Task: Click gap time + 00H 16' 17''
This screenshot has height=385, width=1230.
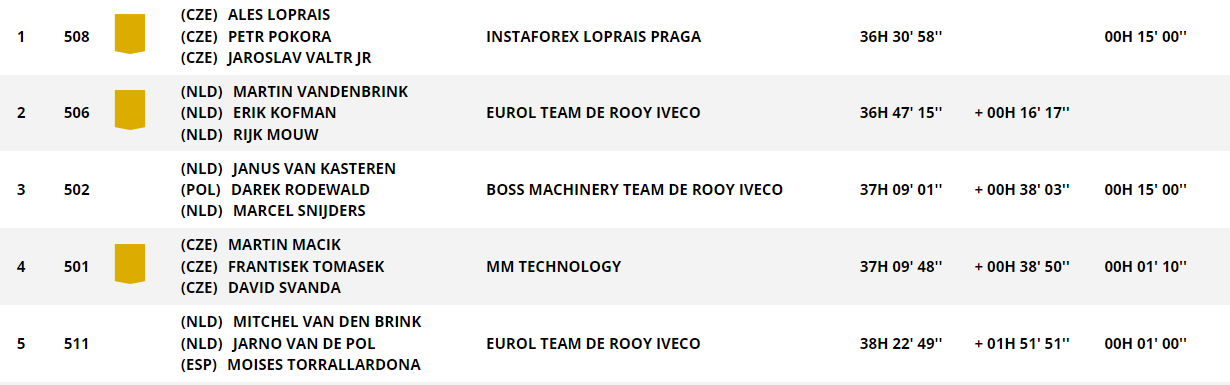Action: coord(1022,113)
